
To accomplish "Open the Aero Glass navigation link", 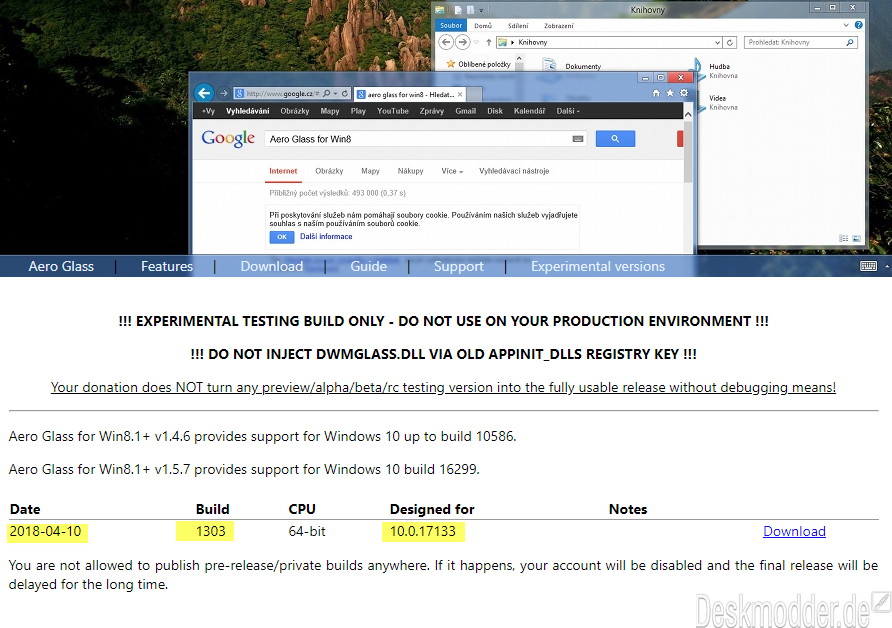I will 61,266.
